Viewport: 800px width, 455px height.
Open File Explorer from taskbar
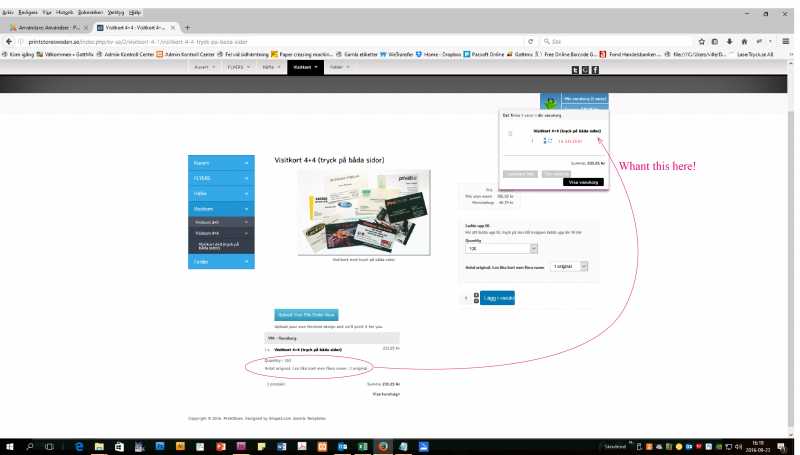[x=99, y=447]
